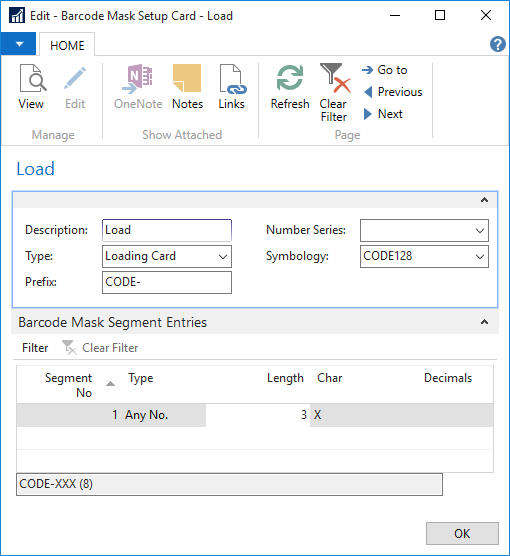Open the Links attachment icon
510x556 pixels.
(232, 79)
